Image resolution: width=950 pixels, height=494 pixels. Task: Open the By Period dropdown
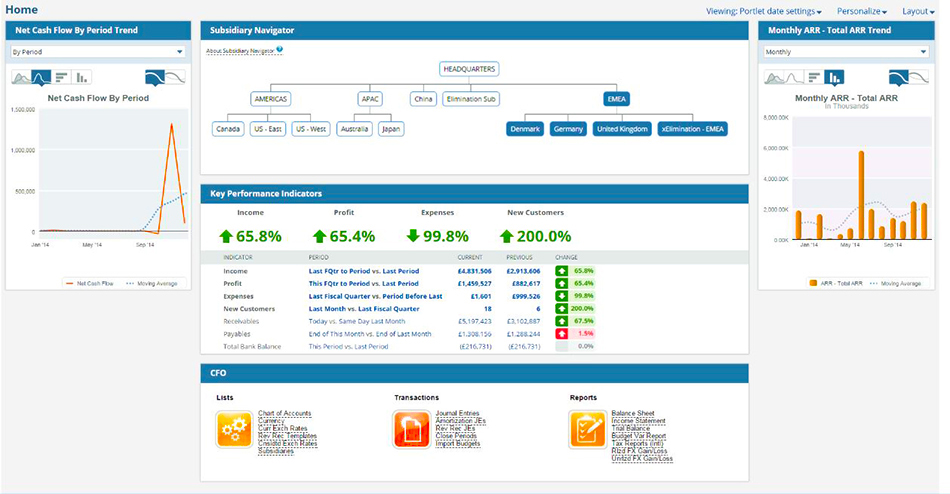tap(97, 51)
